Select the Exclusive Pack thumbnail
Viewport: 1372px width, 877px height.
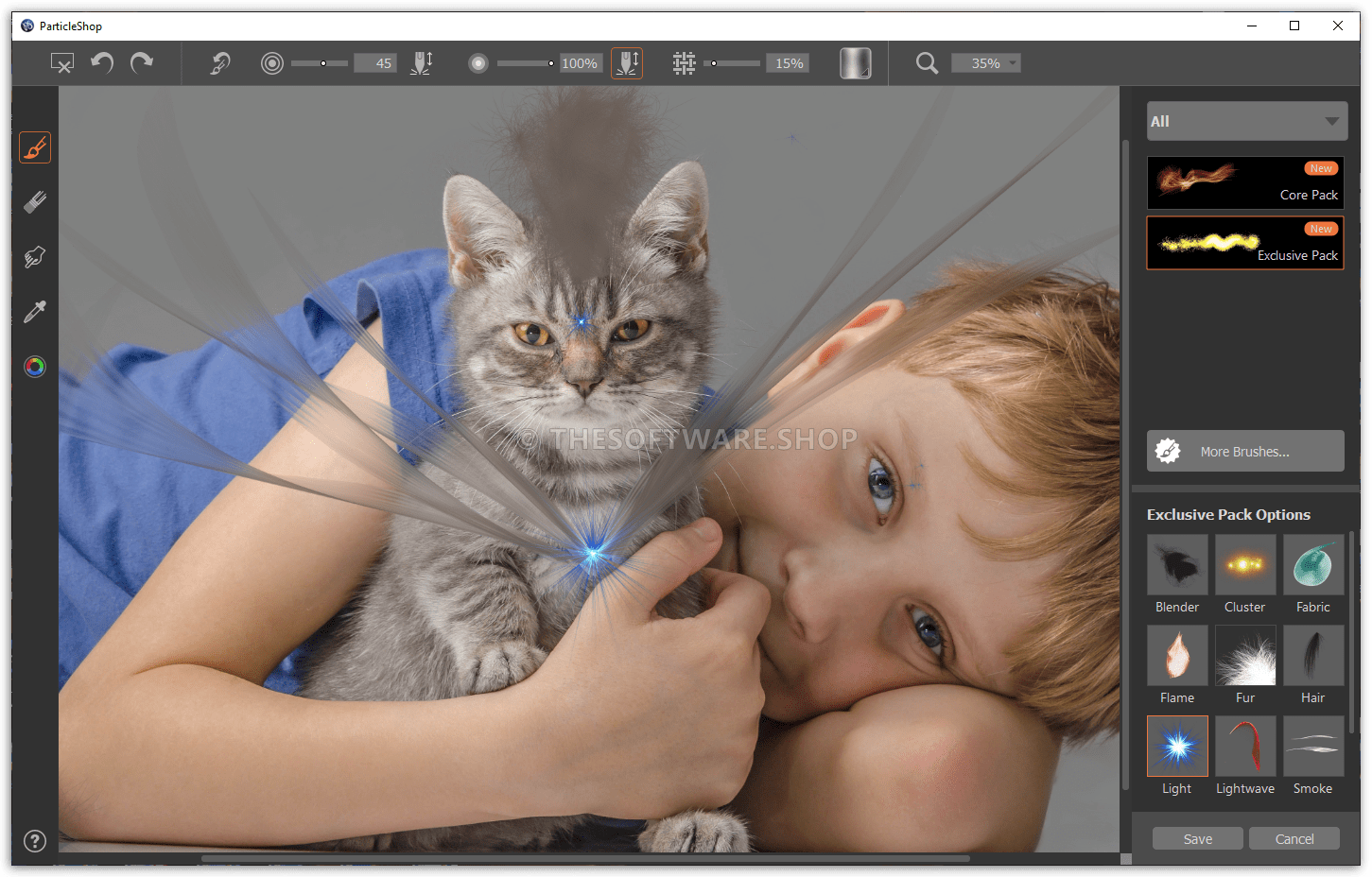point(1244,243)
